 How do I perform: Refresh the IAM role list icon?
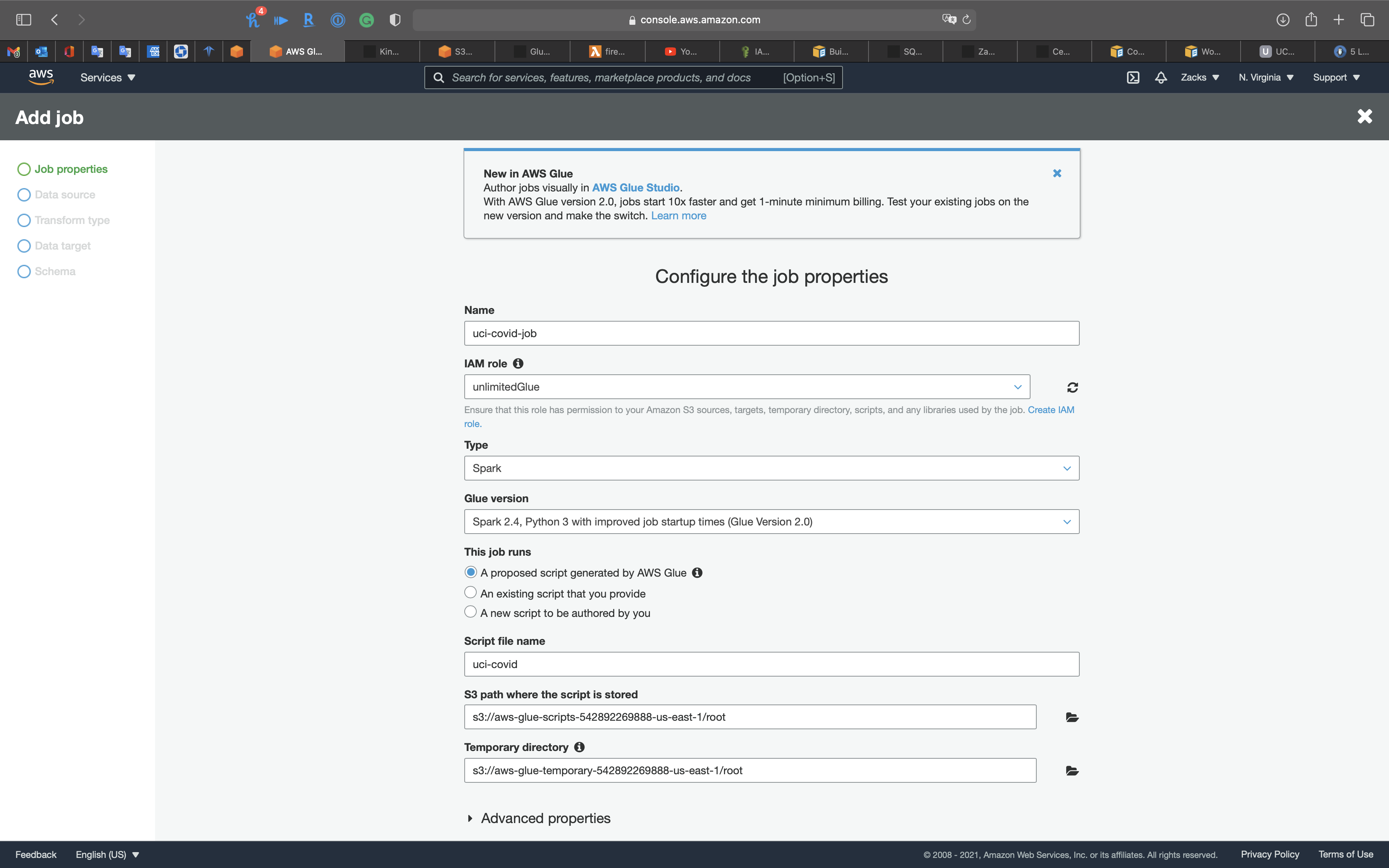click(1072, 387)
